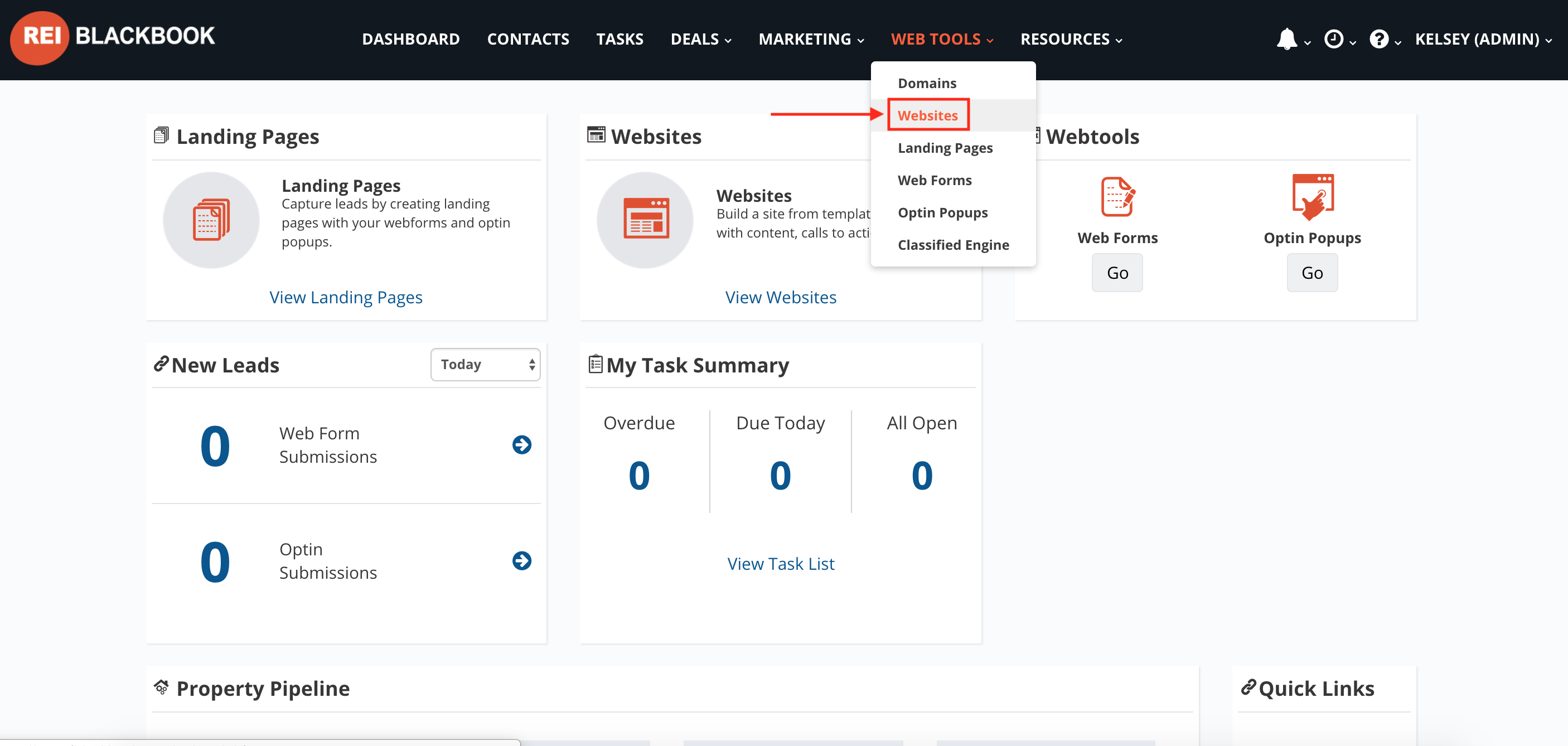The height and width of the screenshot is (746, 1568).
Task: Open the Kelsey (Admin) account menu
Action: click(1483, 39)
